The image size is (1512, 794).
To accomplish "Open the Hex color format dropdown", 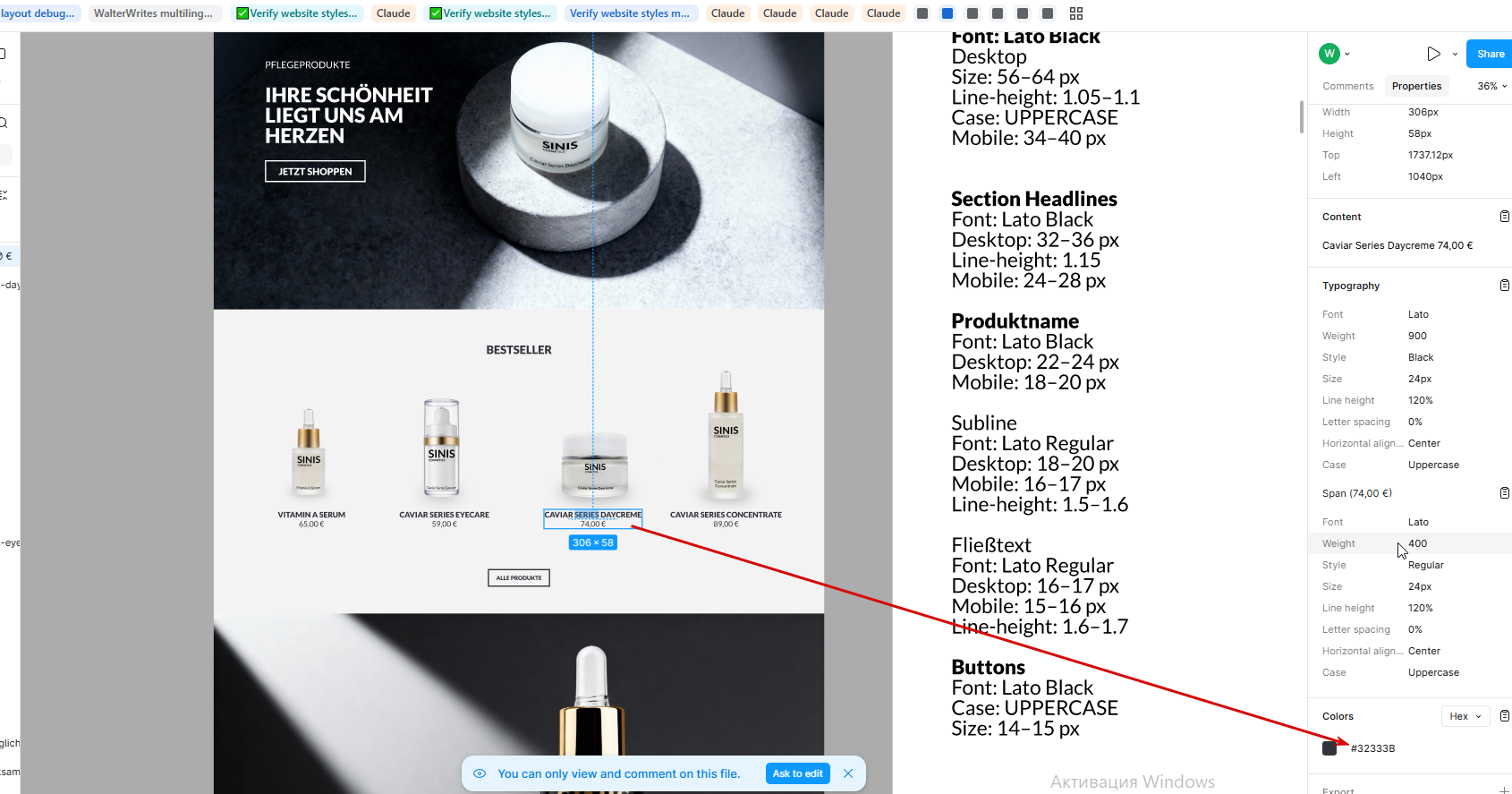I will pos(1465,716).
